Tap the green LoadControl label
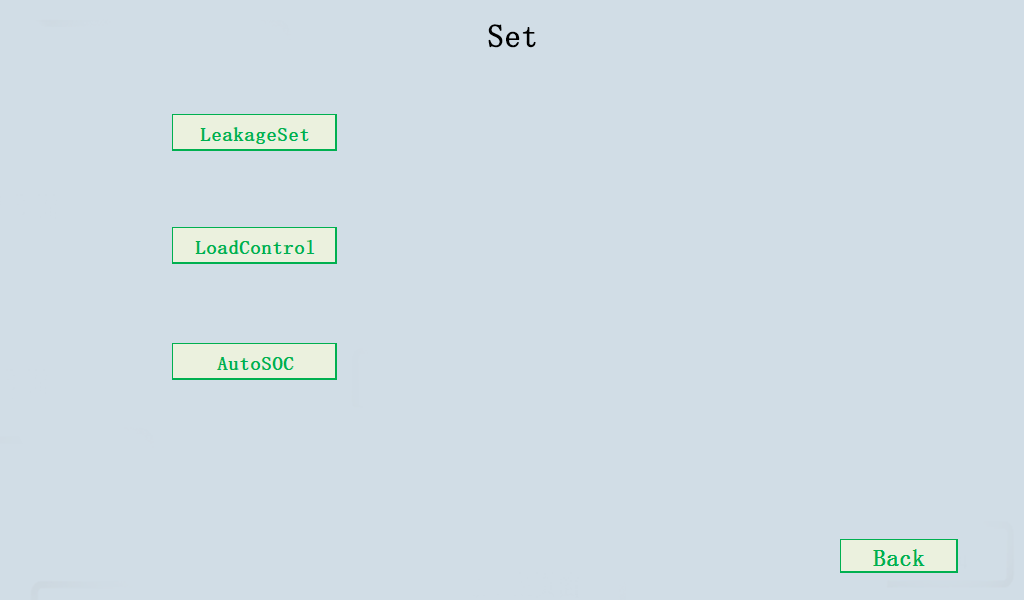The image size is (1024, 600). 254,247
